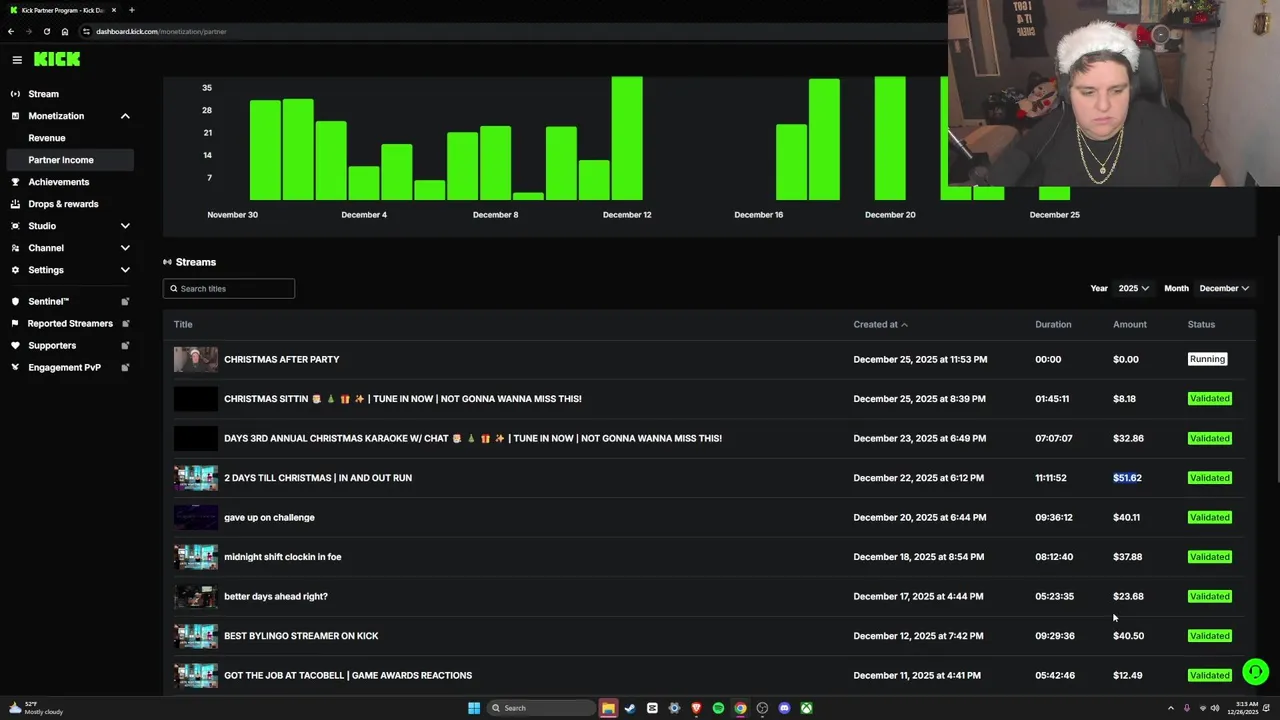Open CHRISTMAS AFTER PARTY stream title

point(282,359)
